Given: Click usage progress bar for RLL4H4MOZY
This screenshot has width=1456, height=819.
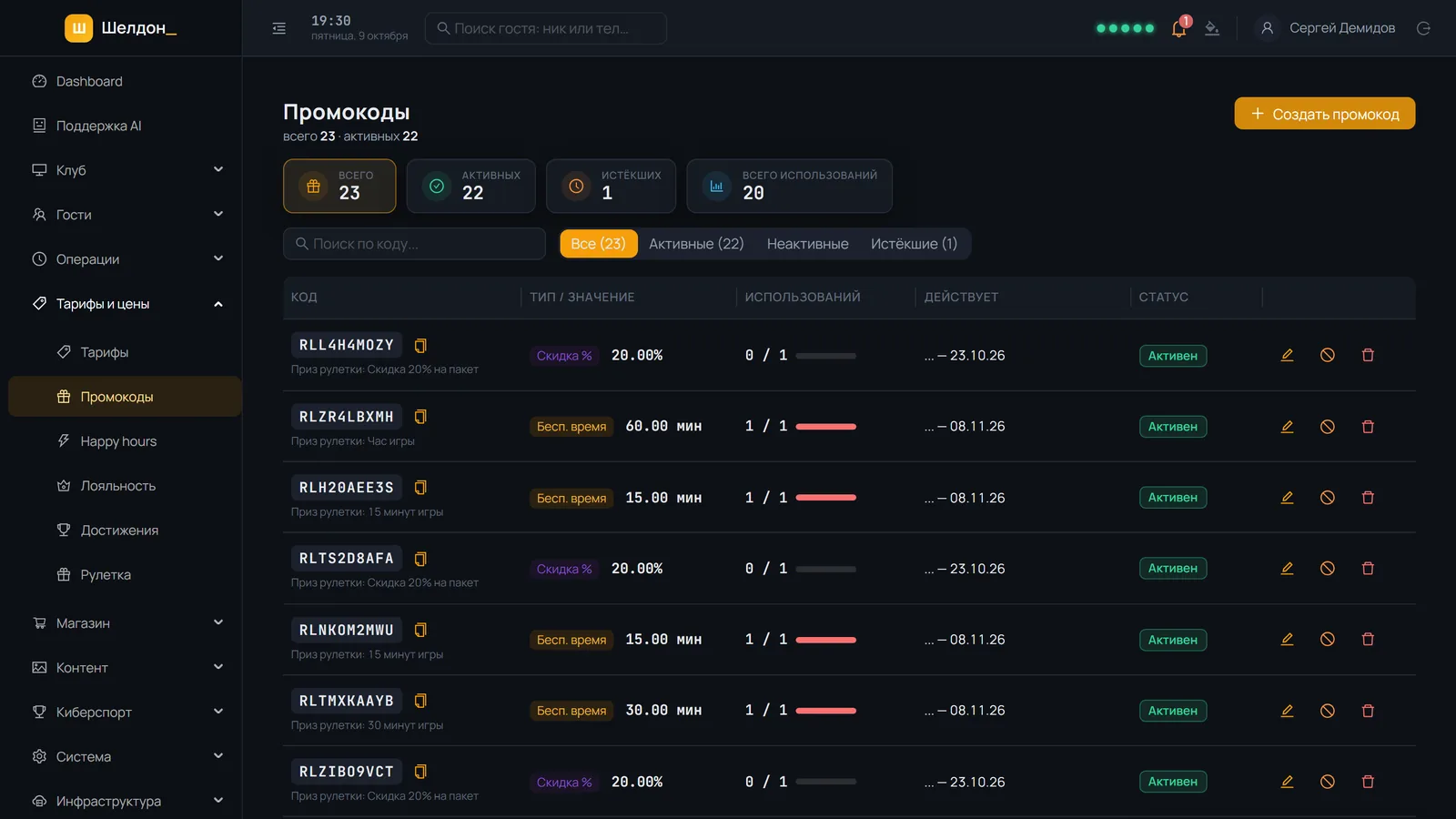Looking at the screenshot, I should 825,356.
